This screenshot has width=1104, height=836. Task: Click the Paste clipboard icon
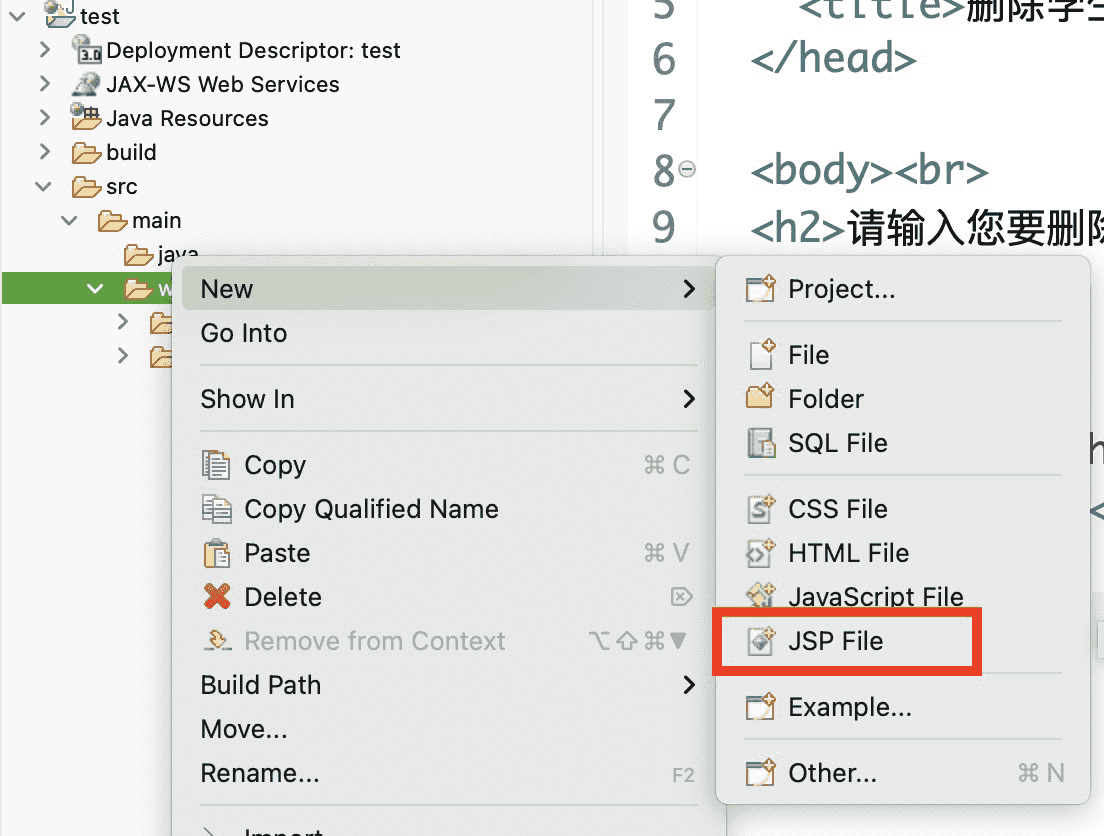[217, 553]
